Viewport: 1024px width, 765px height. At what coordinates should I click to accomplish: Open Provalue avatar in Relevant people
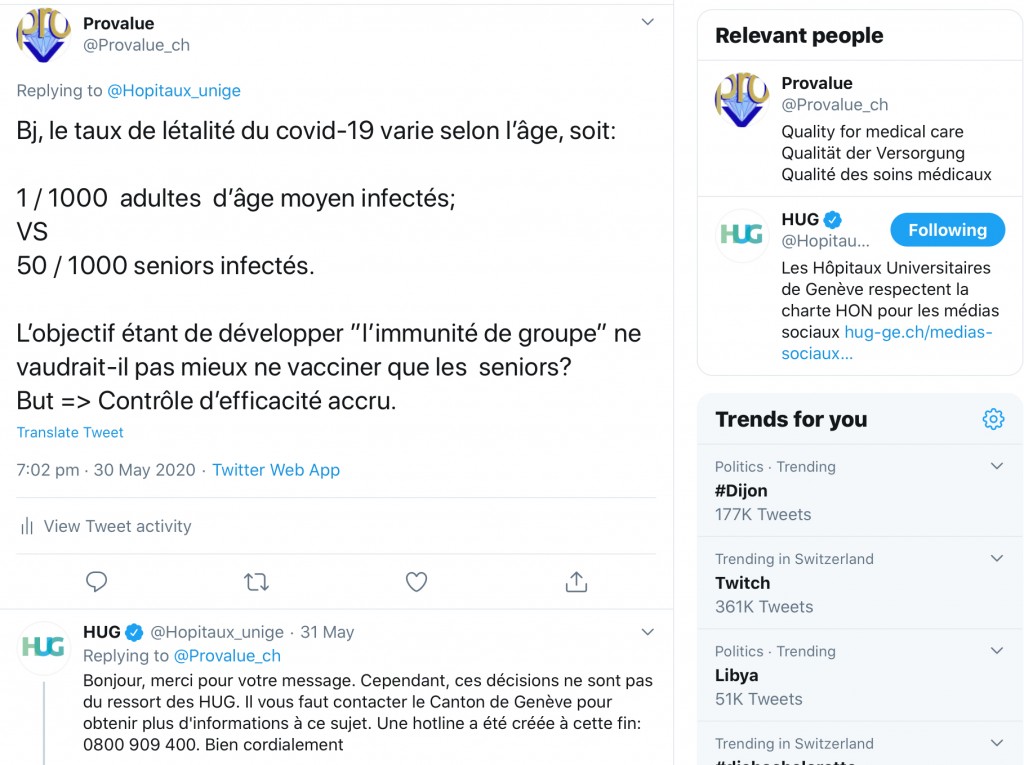point(741,99)
